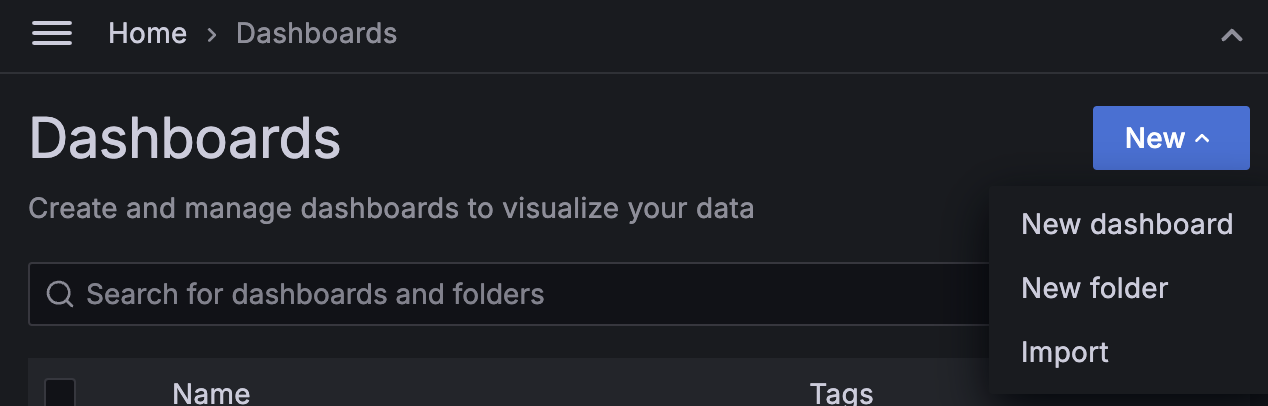Select New folder from the menu
The image size is (1268, 406).
pos(1094,288)
